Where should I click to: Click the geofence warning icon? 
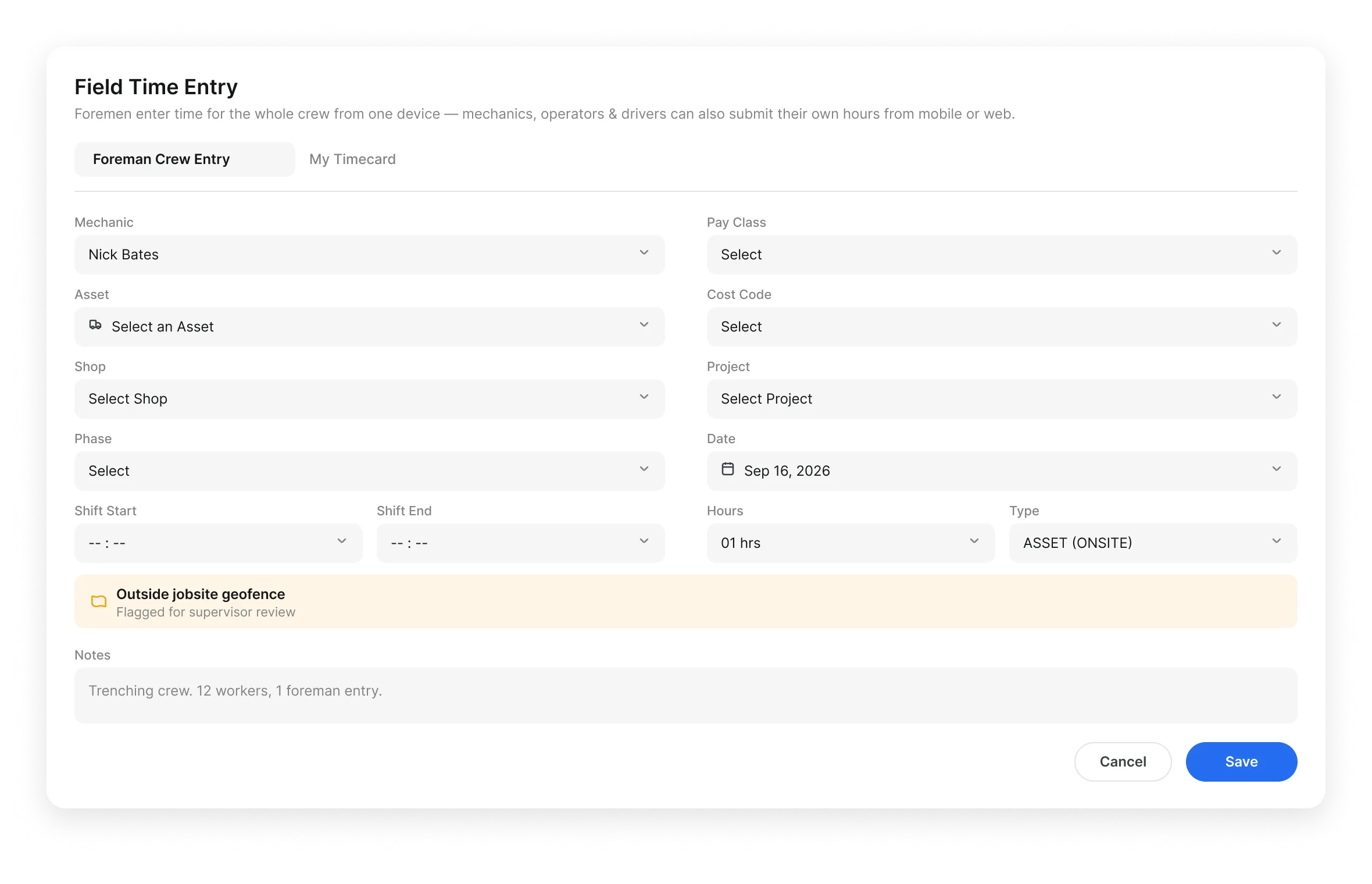[99, 601]
